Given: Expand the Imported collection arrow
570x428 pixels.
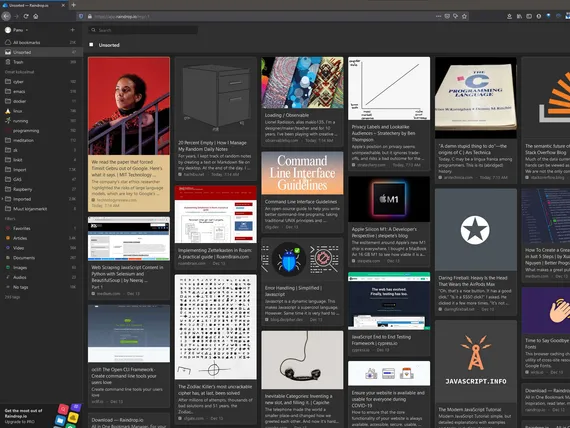Looking at the screenshot, I should pyautogui.click(x=2, y=199).
